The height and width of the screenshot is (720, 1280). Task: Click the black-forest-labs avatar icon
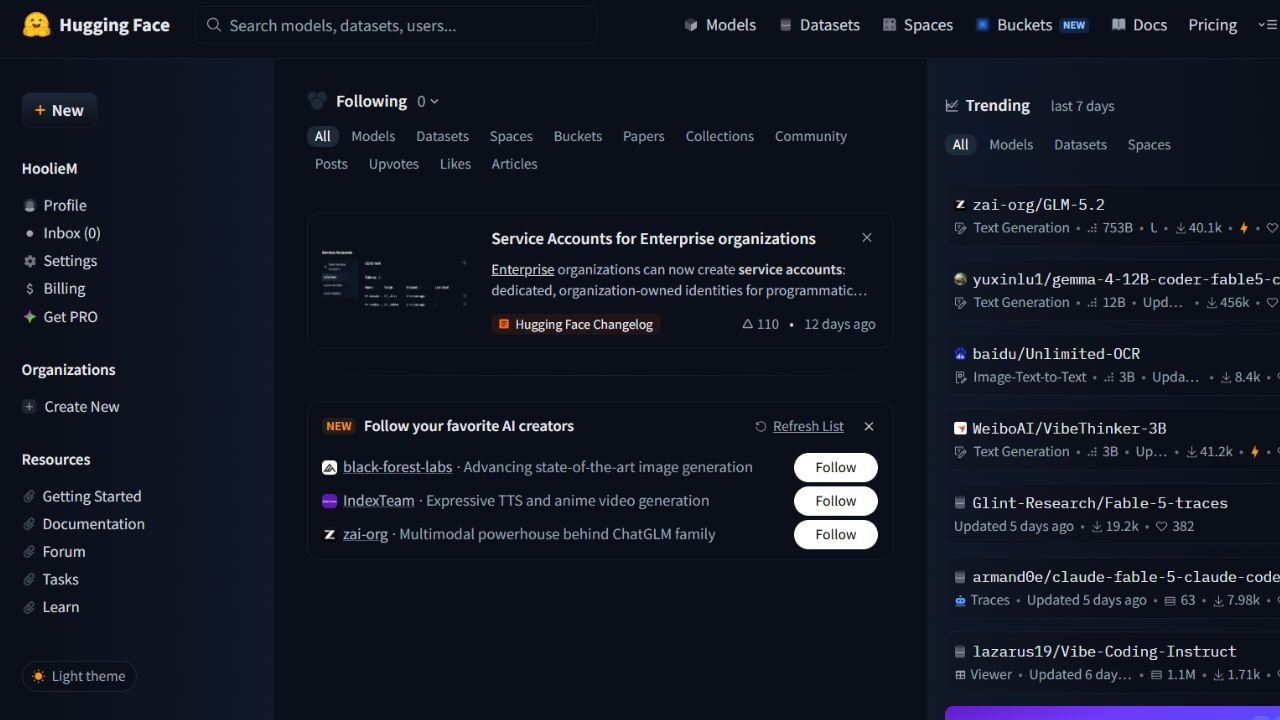pyautogui.click(x=329, y=467)
